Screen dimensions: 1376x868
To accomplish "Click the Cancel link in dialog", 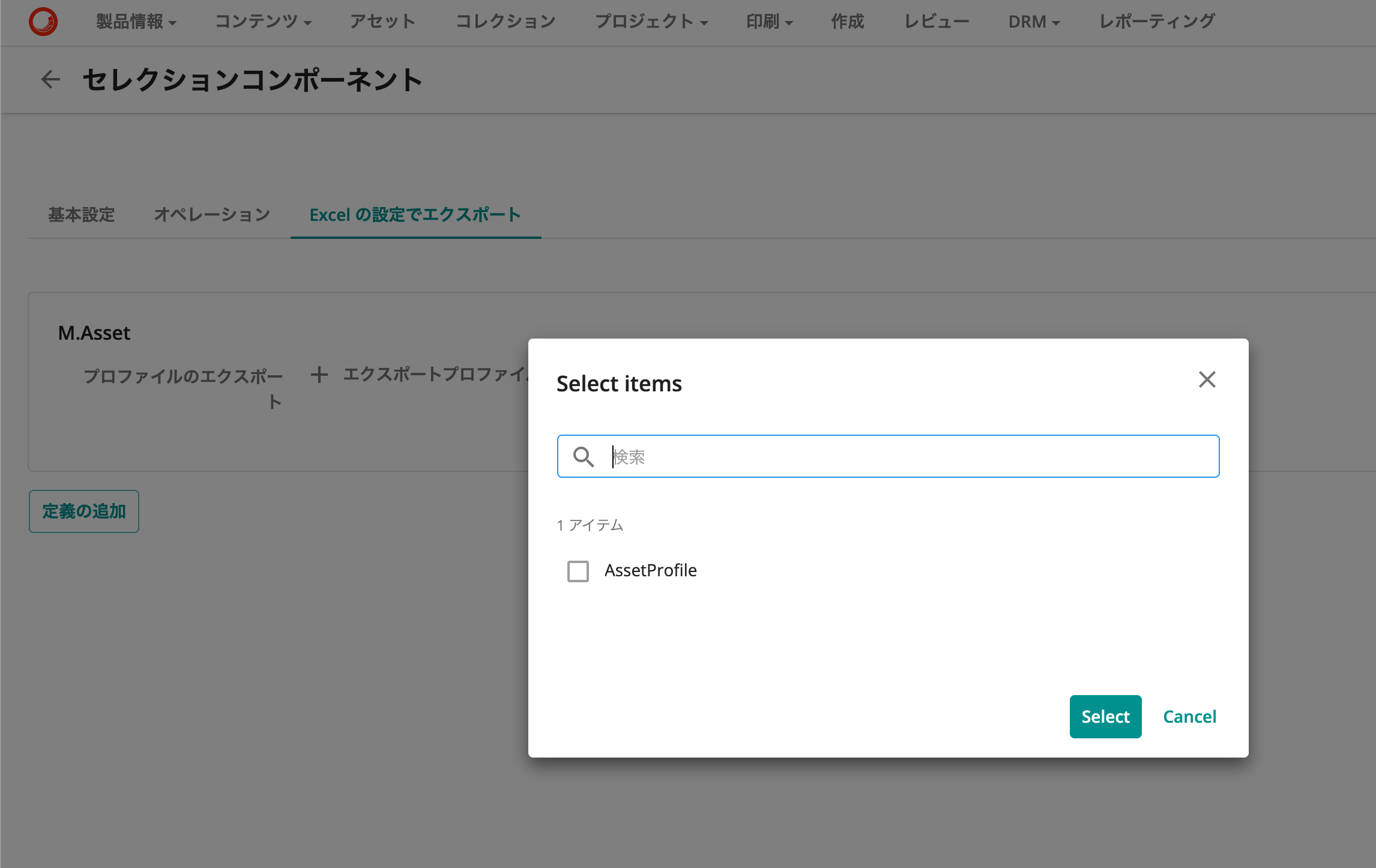I will [x=1189, y=716].
